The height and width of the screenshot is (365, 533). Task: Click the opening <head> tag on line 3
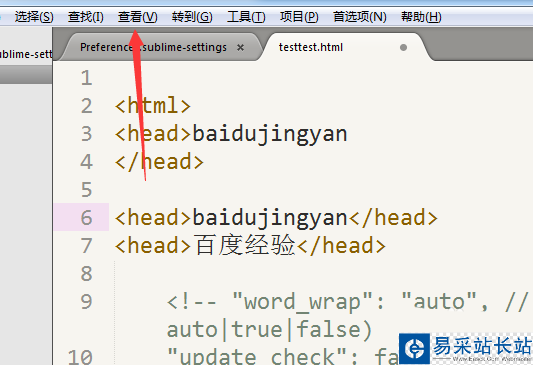pos(153,134)
